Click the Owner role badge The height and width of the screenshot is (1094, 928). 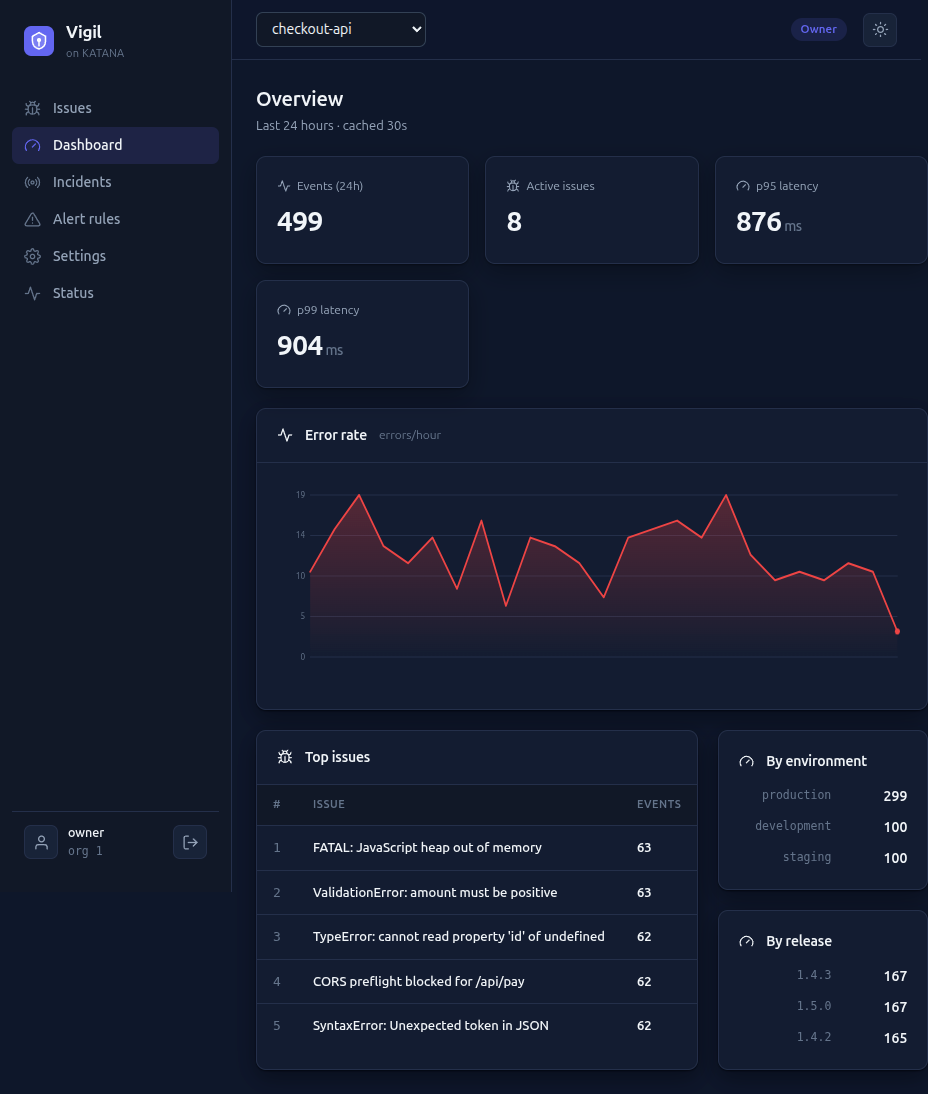point(818,29)
